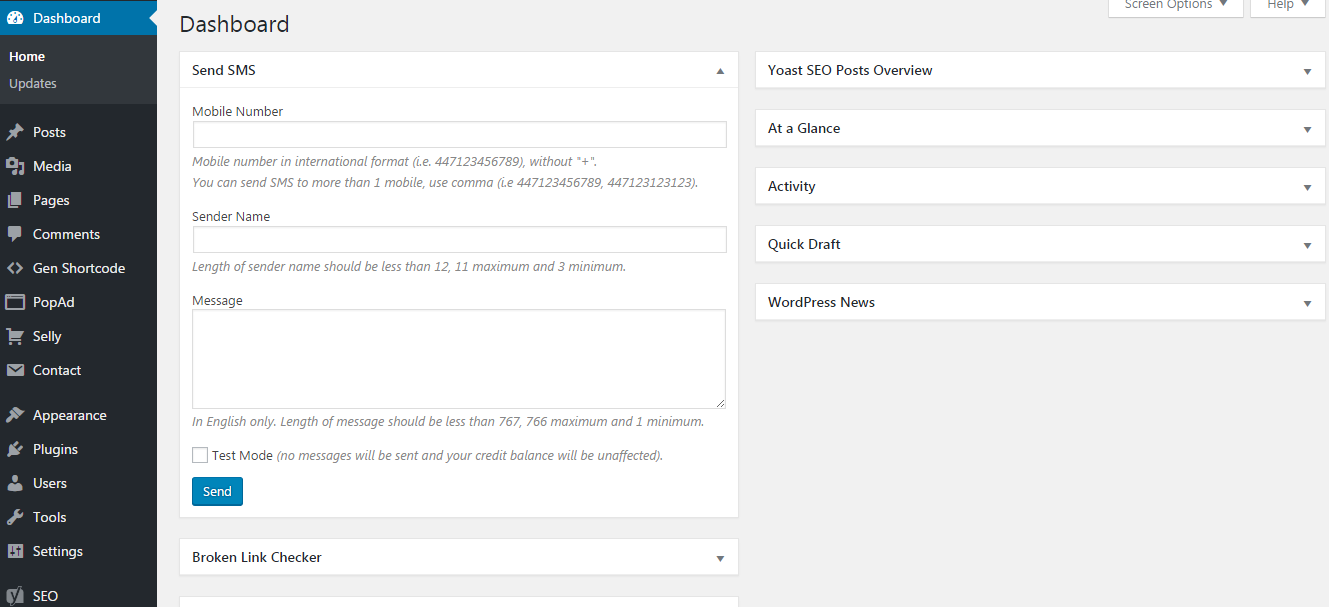Open the Screen Options dropdown
The height and width of the screenshot is (607, 1329).
1176,6
